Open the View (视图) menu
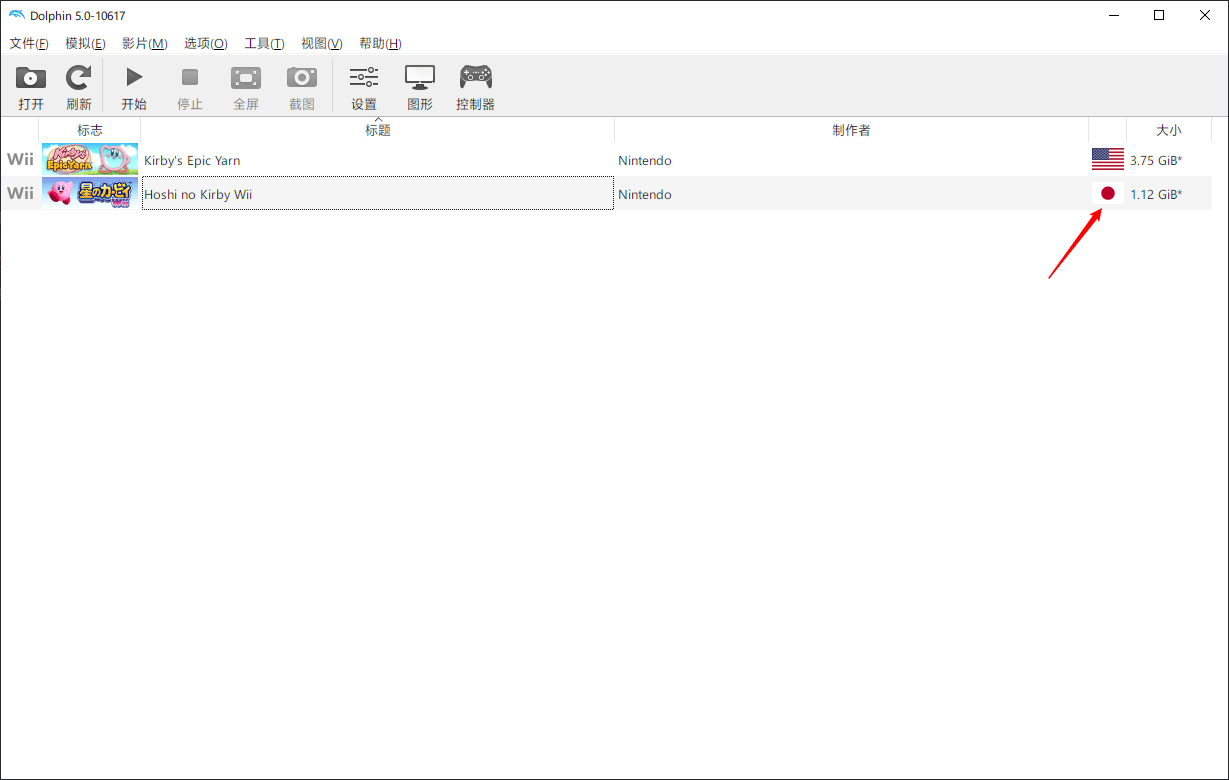Screen dimensions: 1229x780 (x=321, y=43)
